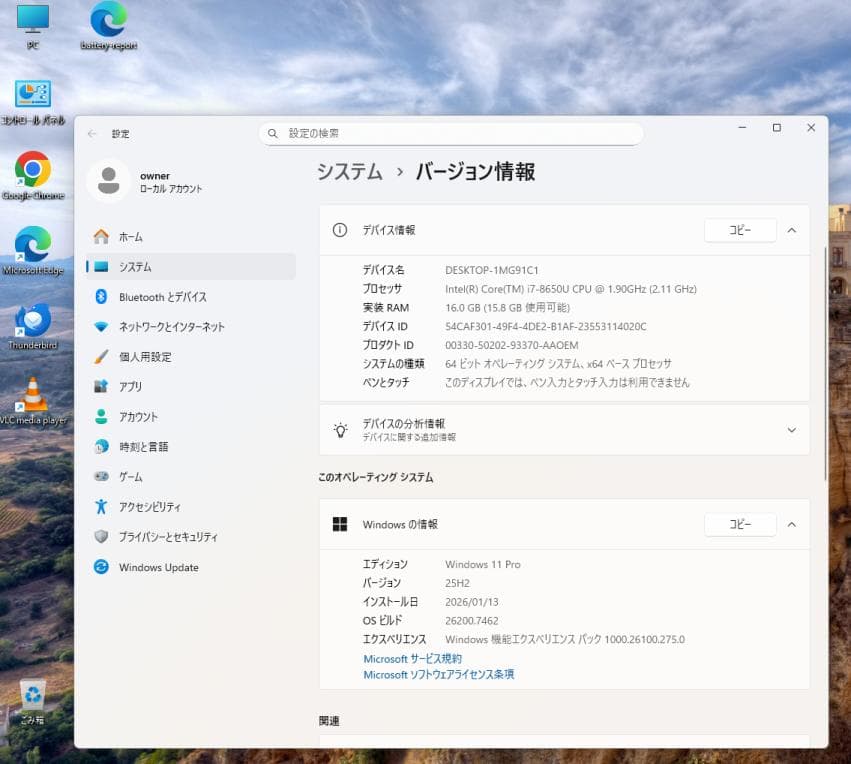Click the このオペレーティング システム heading
The height and width of the screenshot is (764, 851).
[376, 478]
